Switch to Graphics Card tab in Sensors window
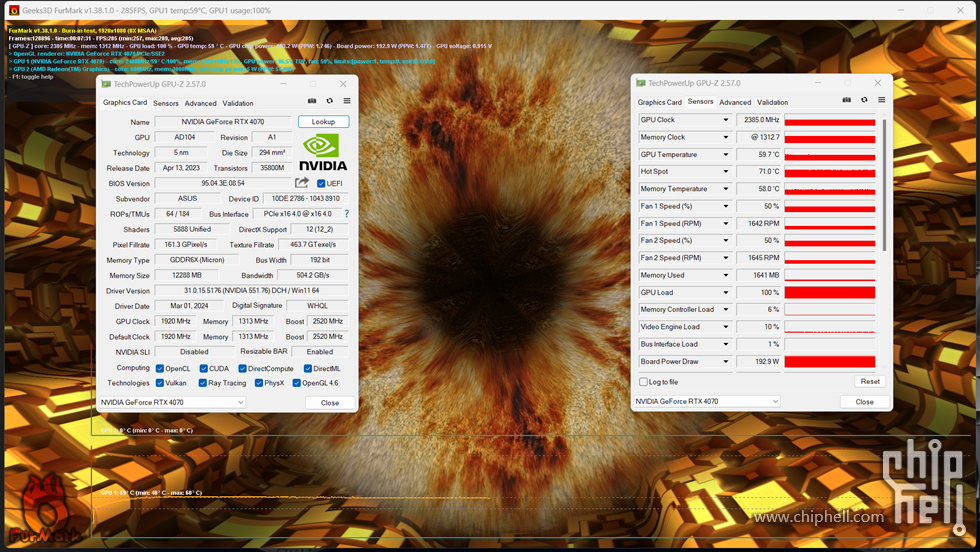This screenshot has height=552, width=980. coord(659,103)
